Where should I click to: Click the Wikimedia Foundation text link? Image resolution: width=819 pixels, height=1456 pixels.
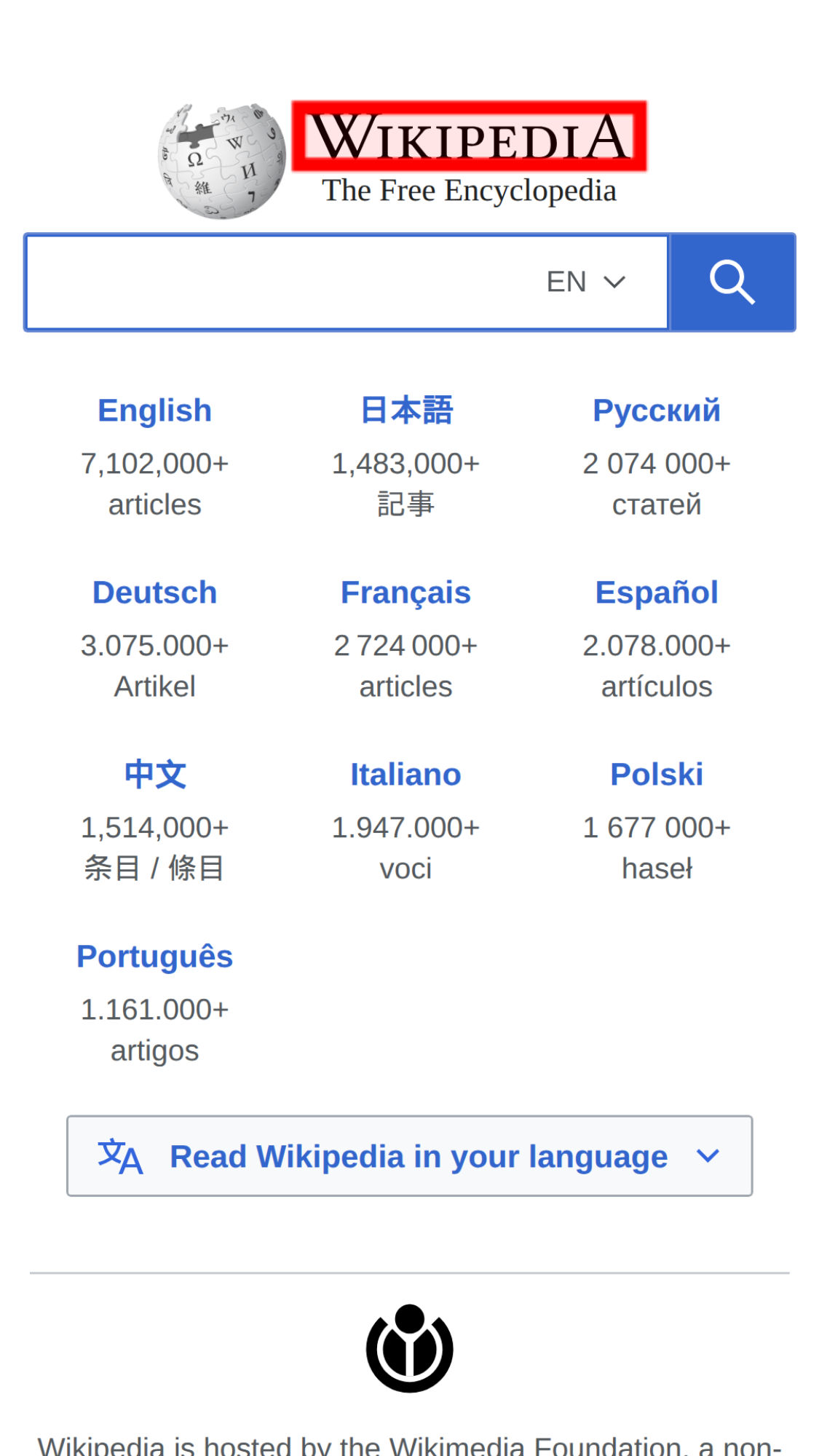[x=535, y=1446]
